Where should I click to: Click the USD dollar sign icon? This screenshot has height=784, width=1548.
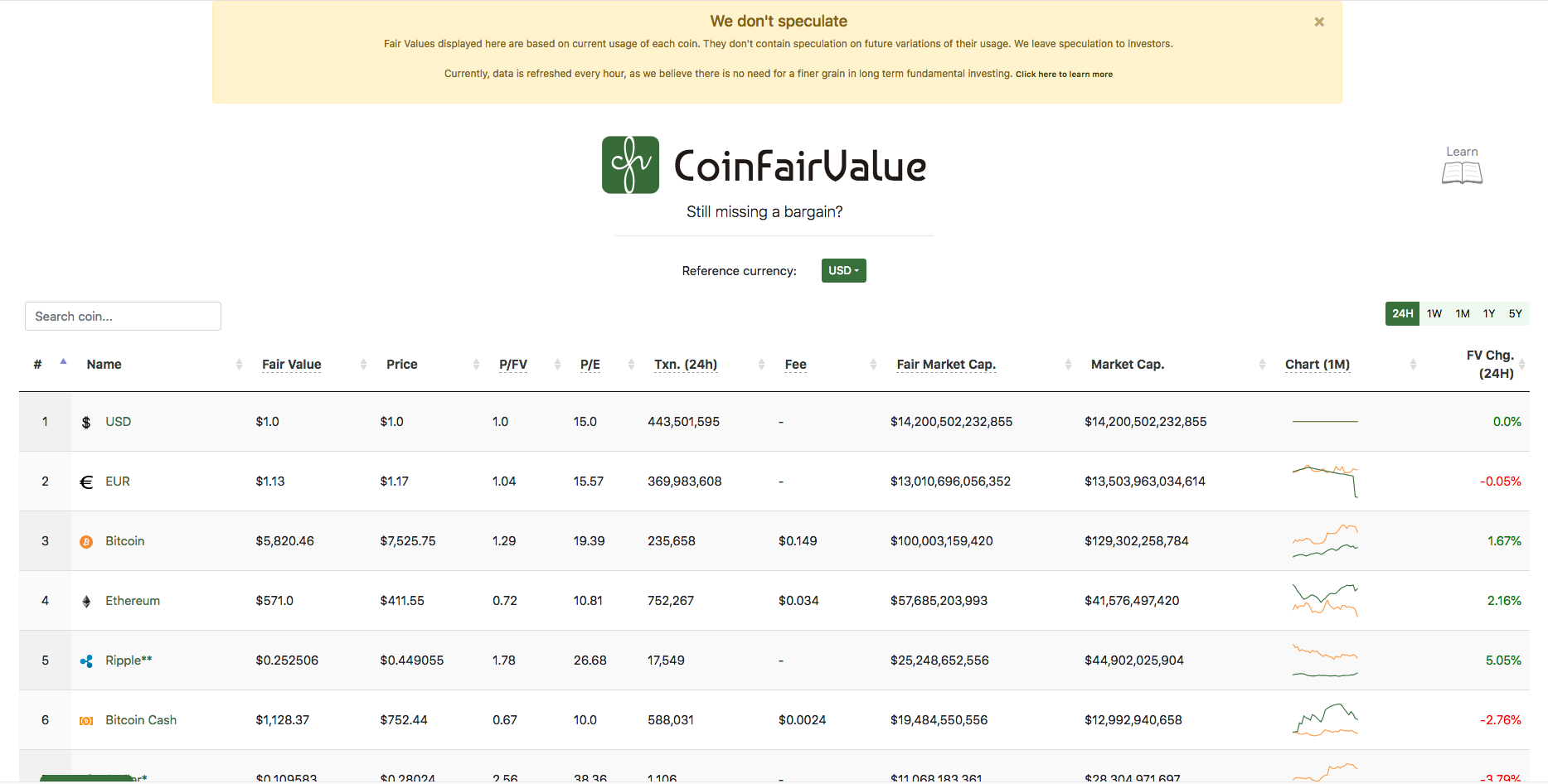tap(86, 423)
